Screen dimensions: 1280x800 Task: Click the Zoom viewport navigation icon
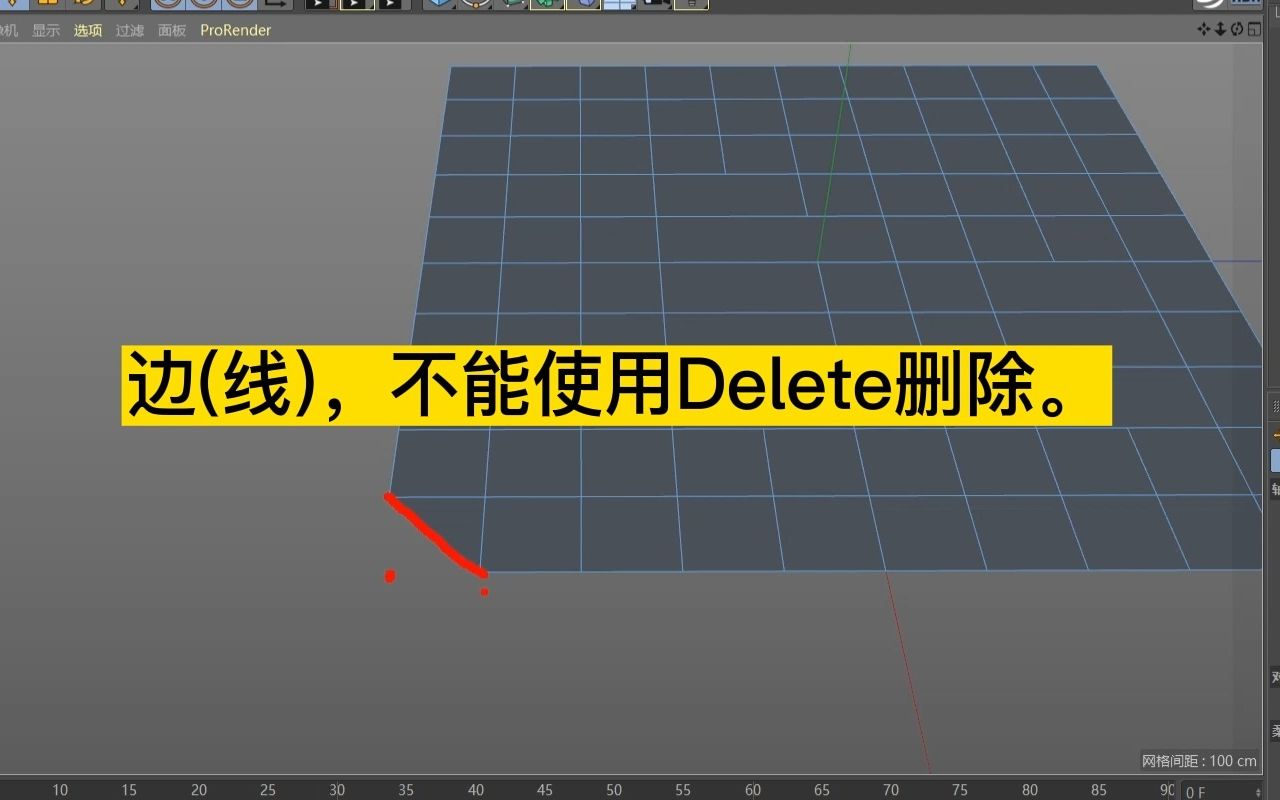point(1221,29)
